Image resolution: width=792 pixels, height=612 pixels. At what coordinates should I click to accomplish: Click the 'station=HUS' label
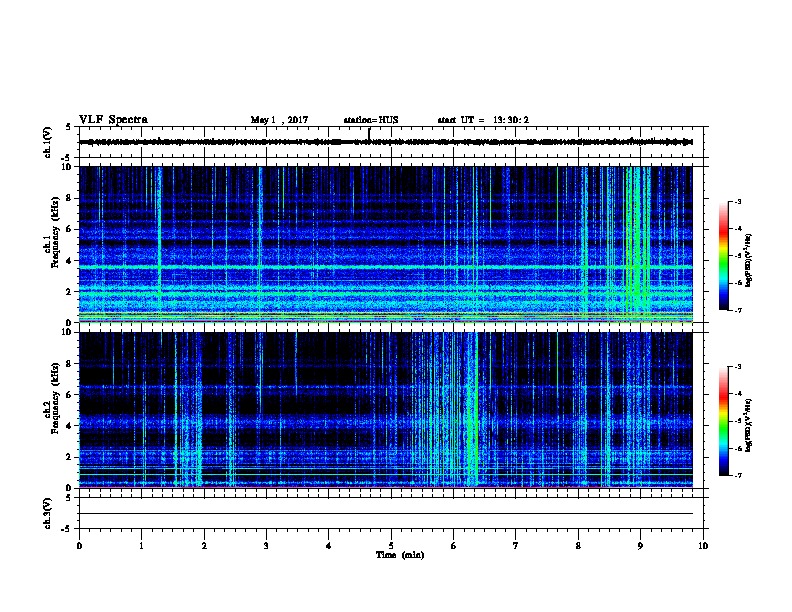(x=371, y=120)
